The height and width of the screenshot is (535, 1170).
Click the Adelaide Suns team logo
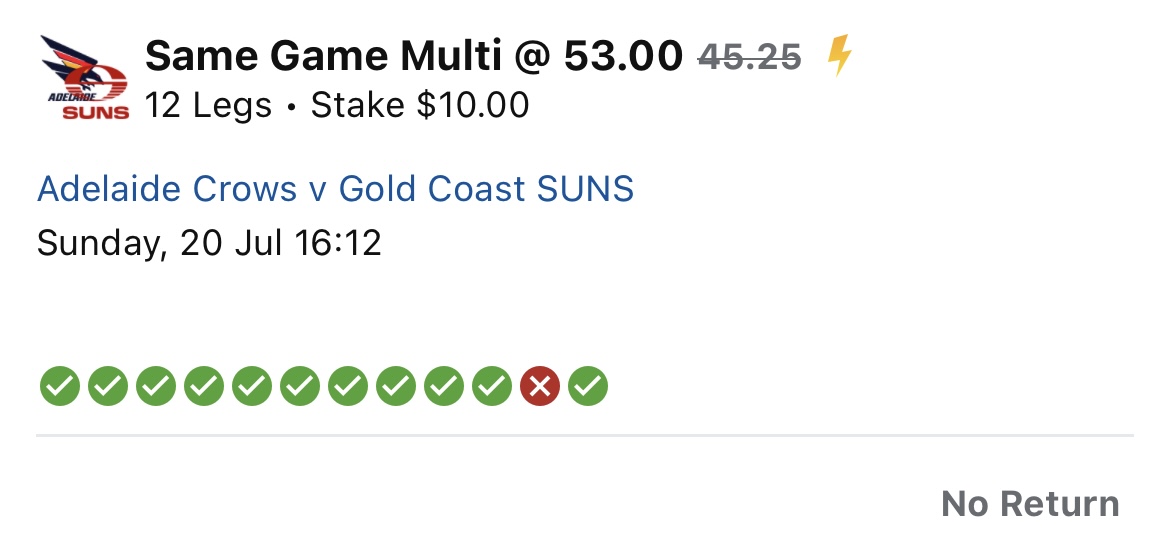[85, 78]
